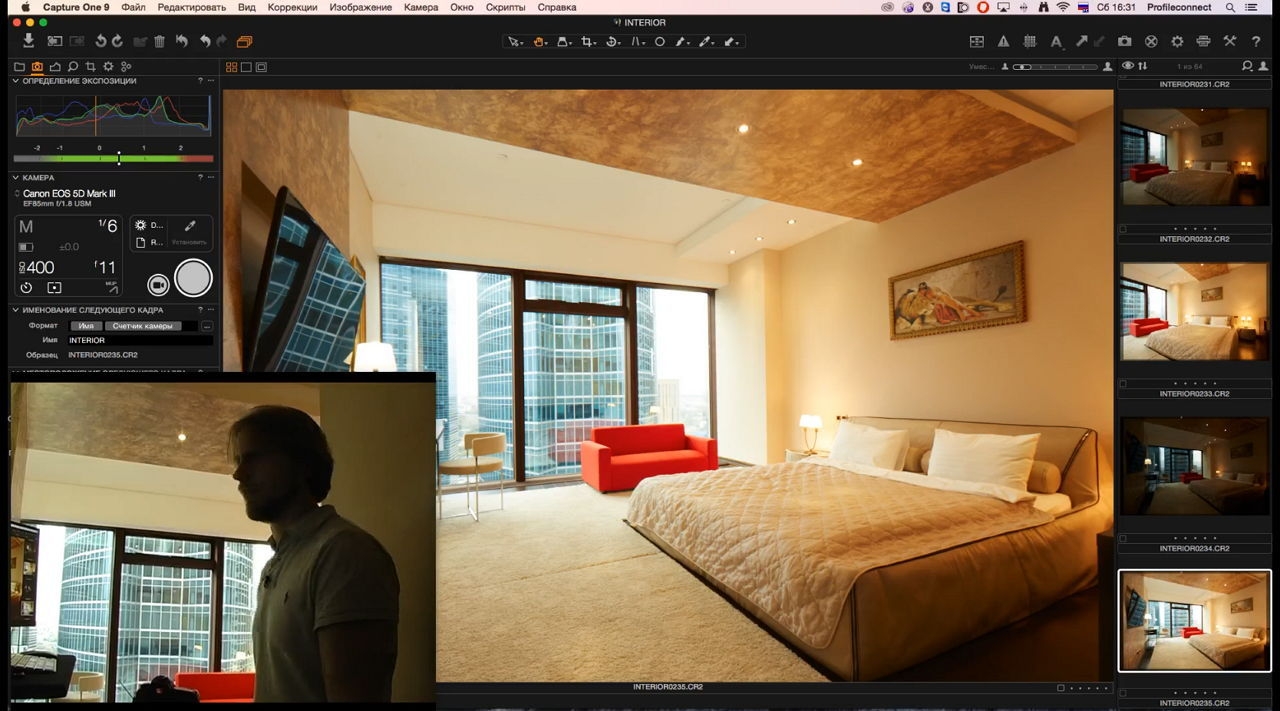Switch viewer to single-image view mode
1280x711 pixels.
pos(246,67)
